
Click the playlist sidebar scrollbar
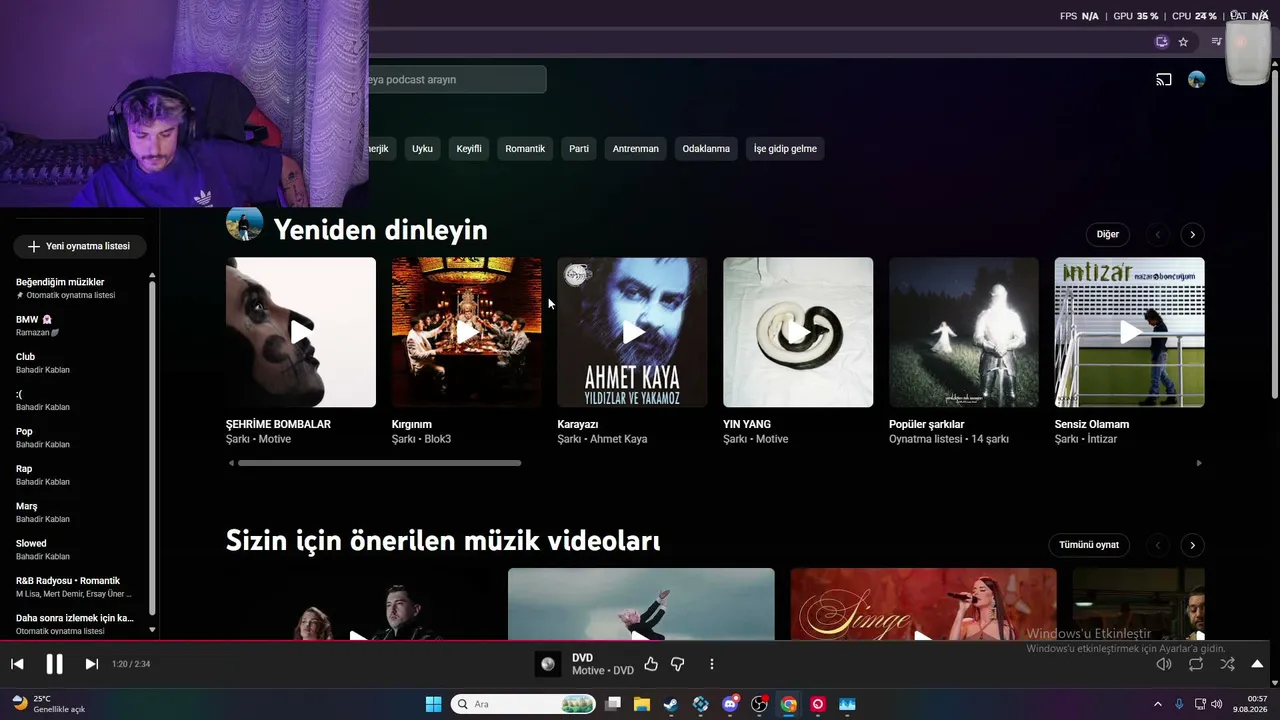tap(152, 448)
